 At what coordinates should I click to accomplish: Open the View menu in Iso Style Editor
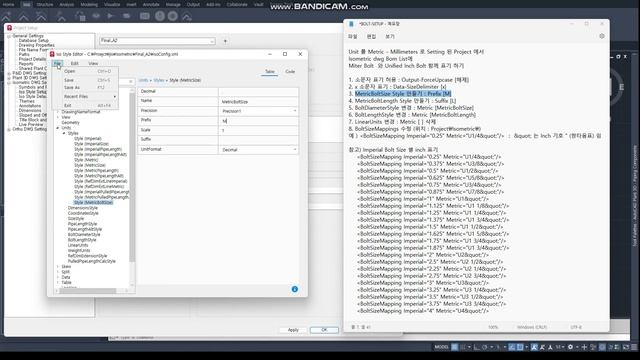pos(93,64)
